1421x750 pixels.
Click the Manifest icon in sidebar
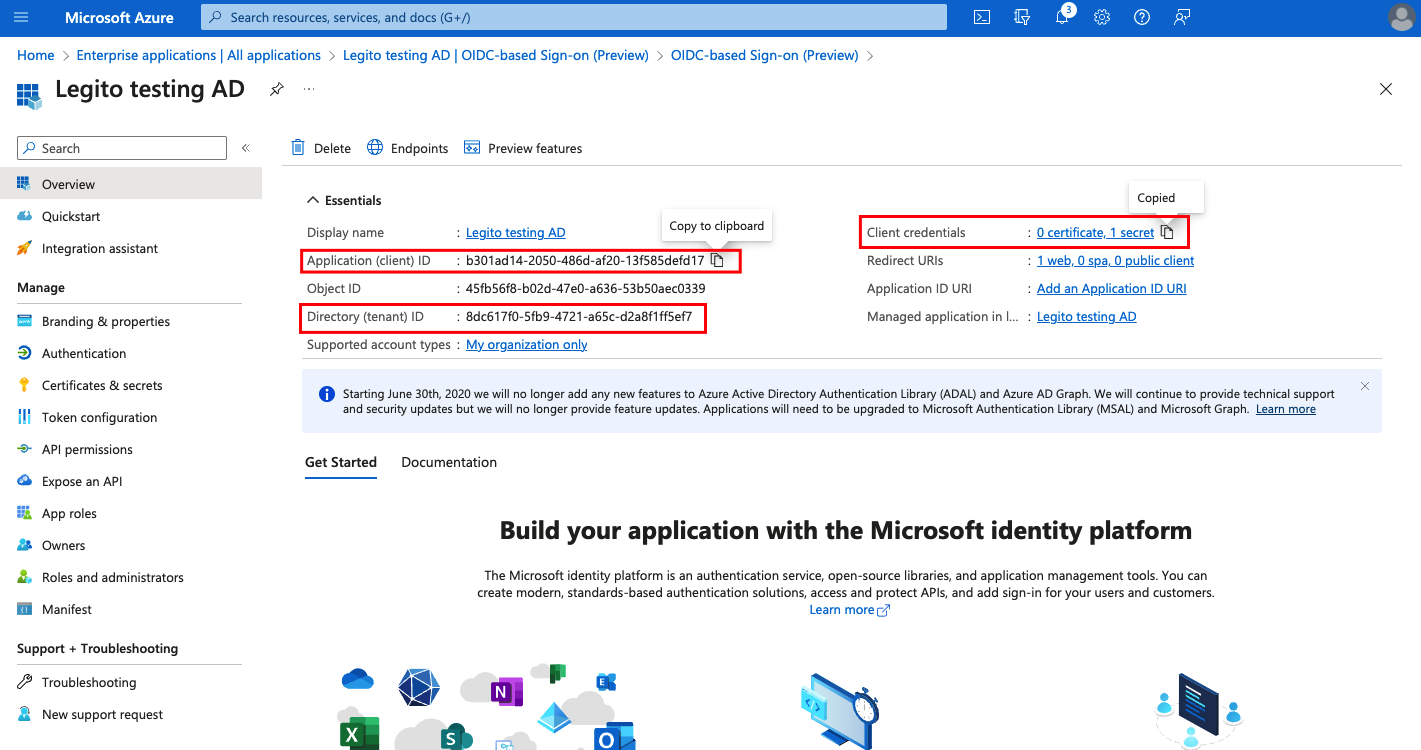tap(25, 609)
